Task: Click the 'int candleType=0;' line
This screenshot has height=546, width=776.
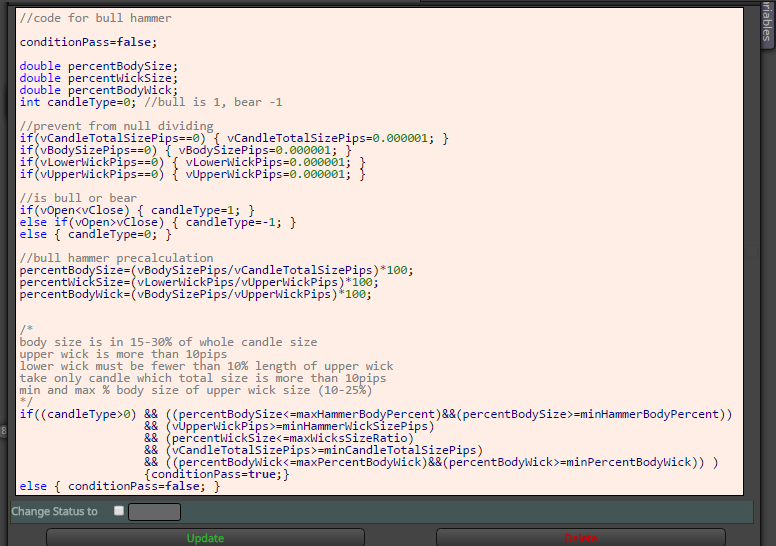Action: [151, 102]
